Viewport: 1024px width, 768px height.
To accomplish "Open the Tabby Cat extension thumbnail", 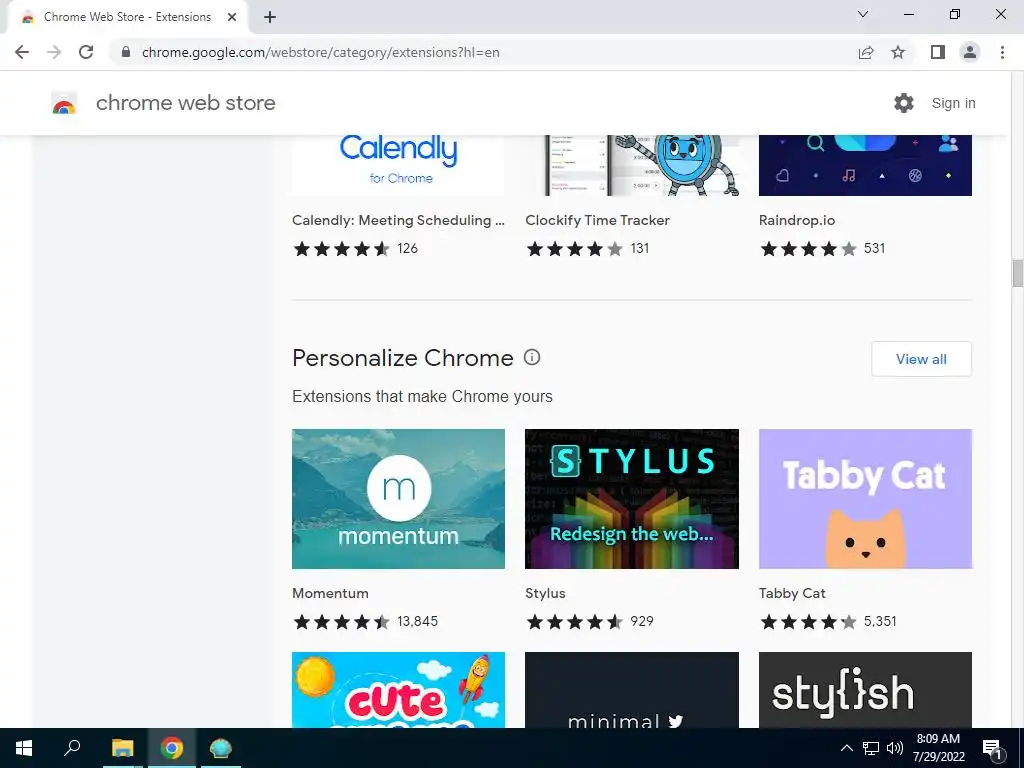I will (x=865, y=499).
